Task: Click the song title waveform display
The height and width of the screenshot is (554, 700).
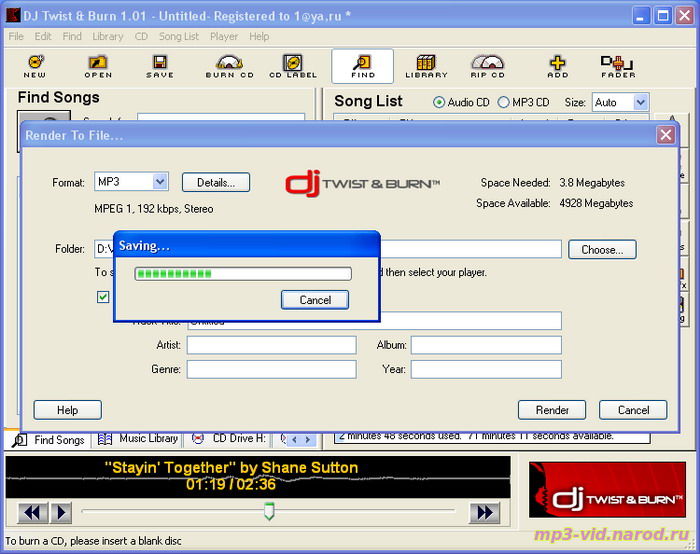Action: coord(258,477)
